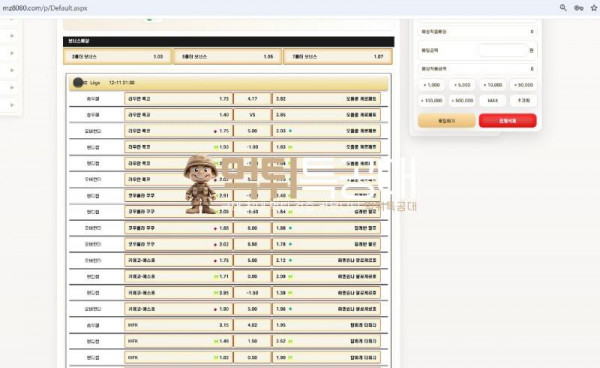Image resolution: width=600 pixels, height=368 pixels.
Task: Click the -0.50 handicap line cell
Action: [x=252, y=212]
